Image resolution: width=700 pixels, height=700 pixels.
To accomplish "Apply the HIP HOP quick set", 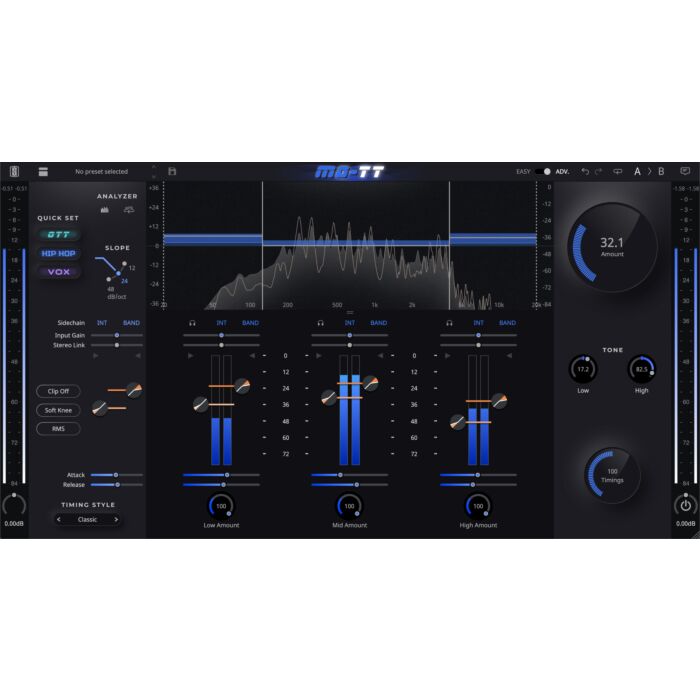I will point(58,253).
